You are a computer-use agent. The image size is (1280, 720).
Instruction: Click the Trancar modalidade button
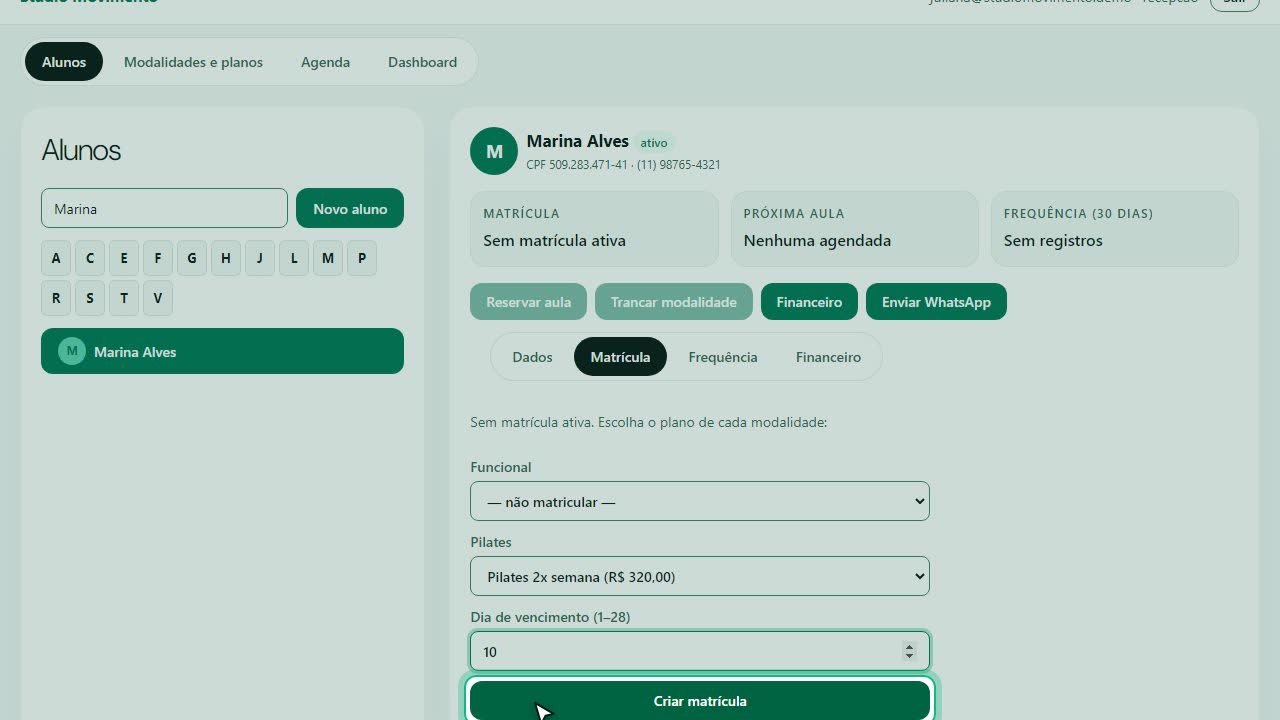pyautogui.click(x=674, y=302)
